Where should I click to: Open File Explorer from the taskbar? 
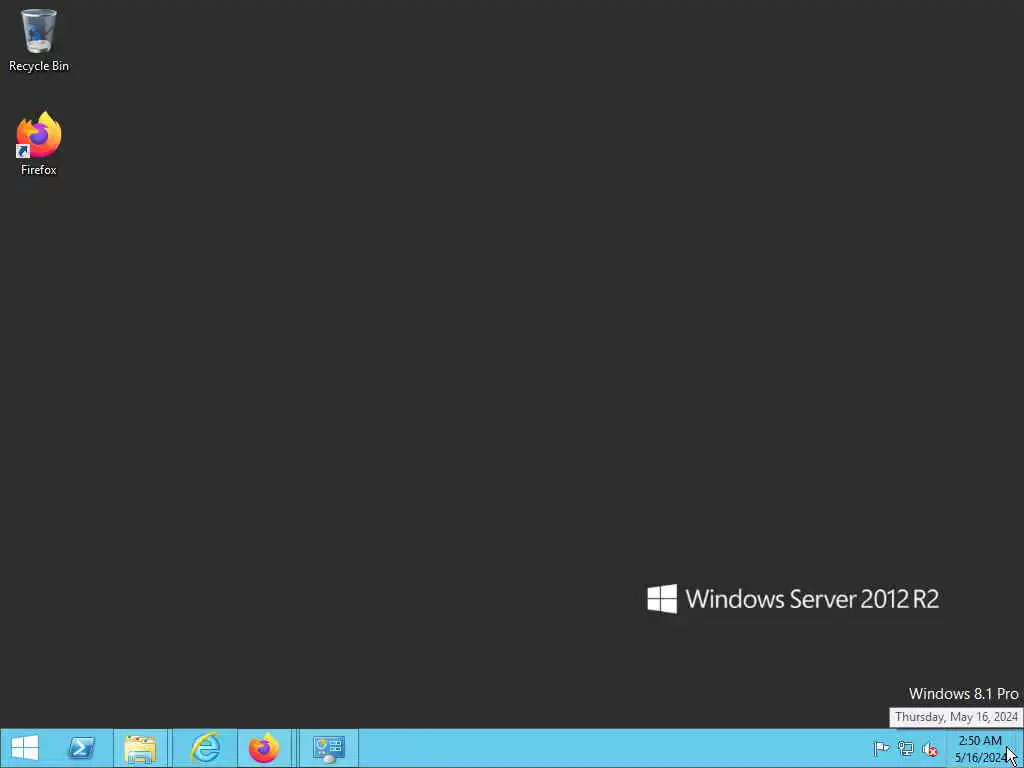point(140,748)
